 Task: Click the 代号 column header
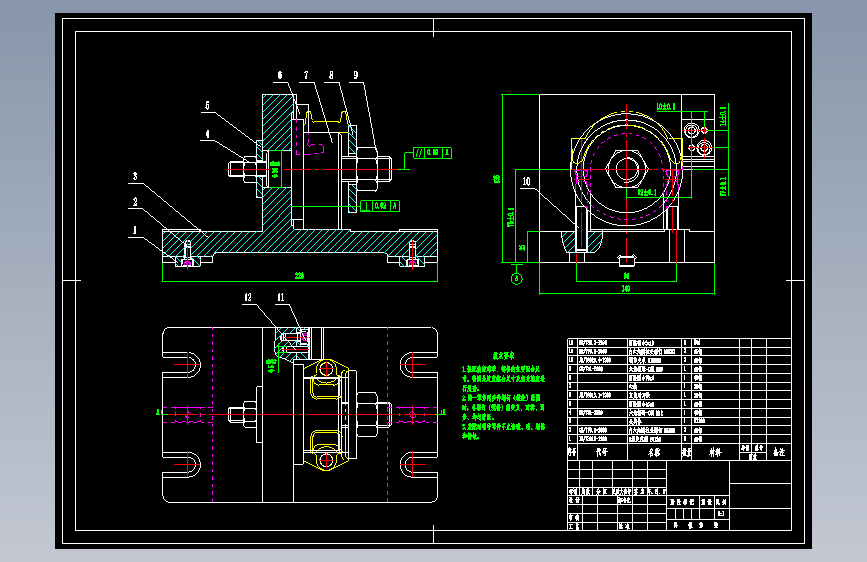602,452
